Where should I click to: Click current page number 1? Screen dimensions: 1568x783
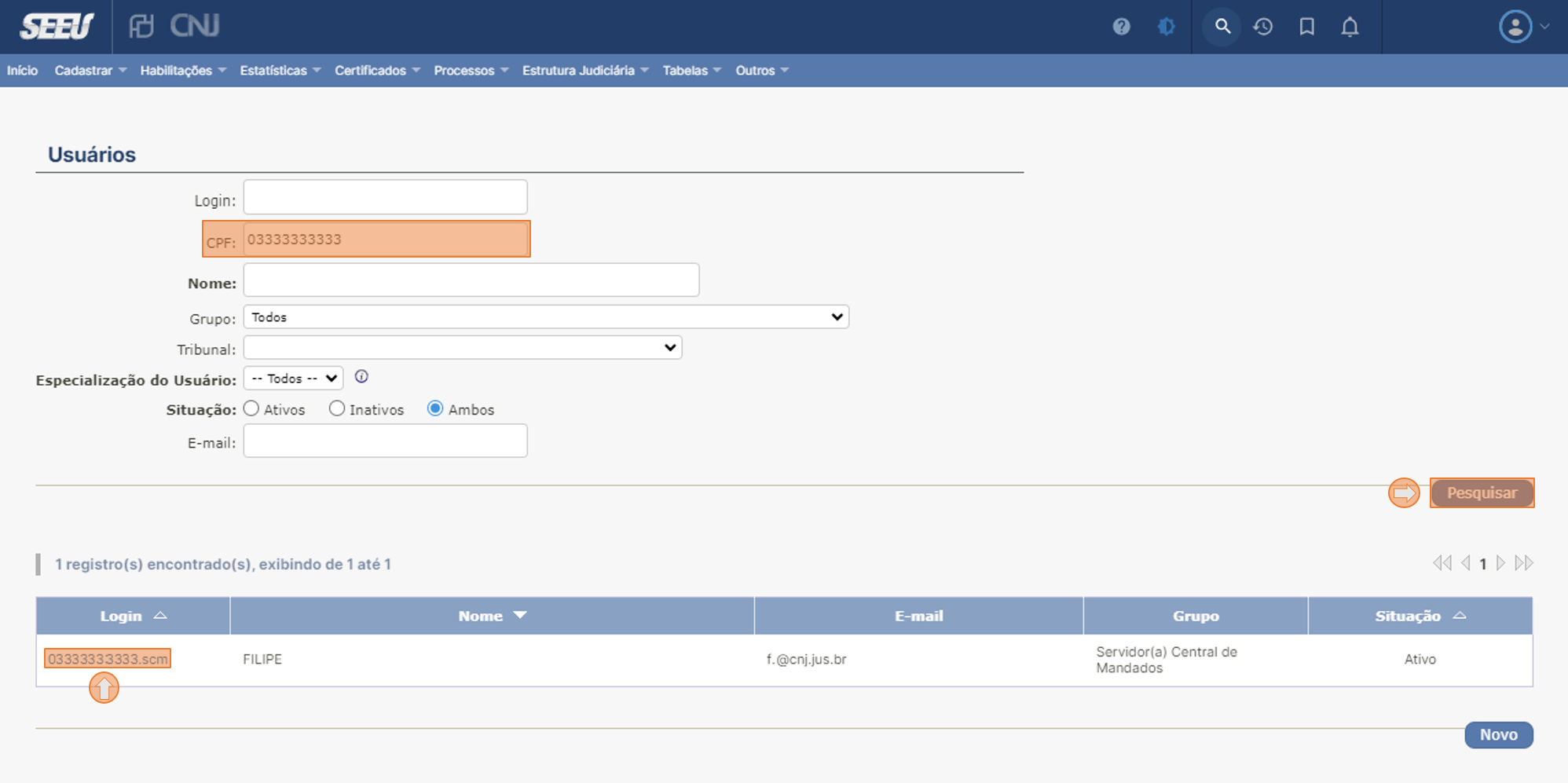point(1483,564)
